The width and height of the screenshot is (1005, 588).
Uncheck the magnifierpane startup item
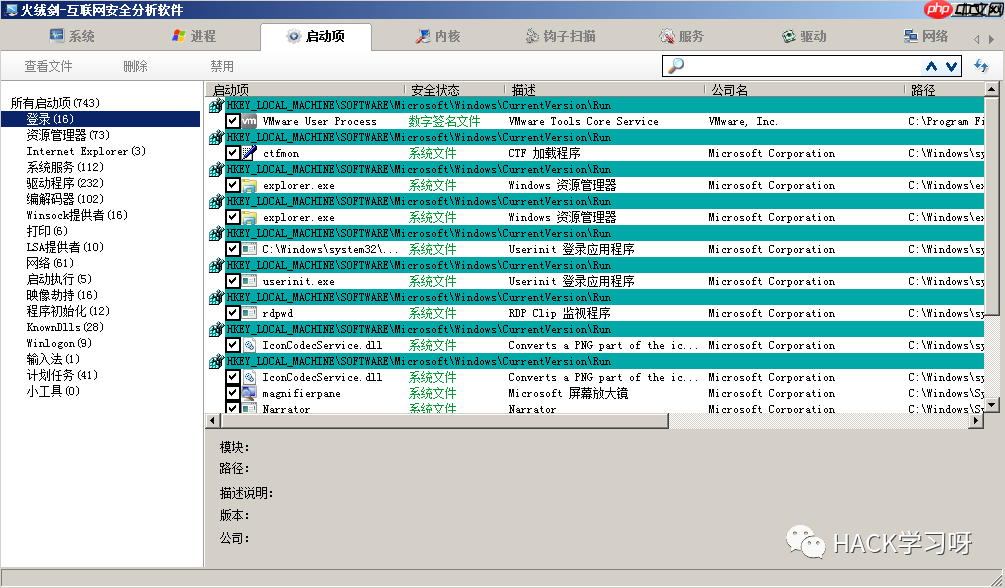coord(232,393)
